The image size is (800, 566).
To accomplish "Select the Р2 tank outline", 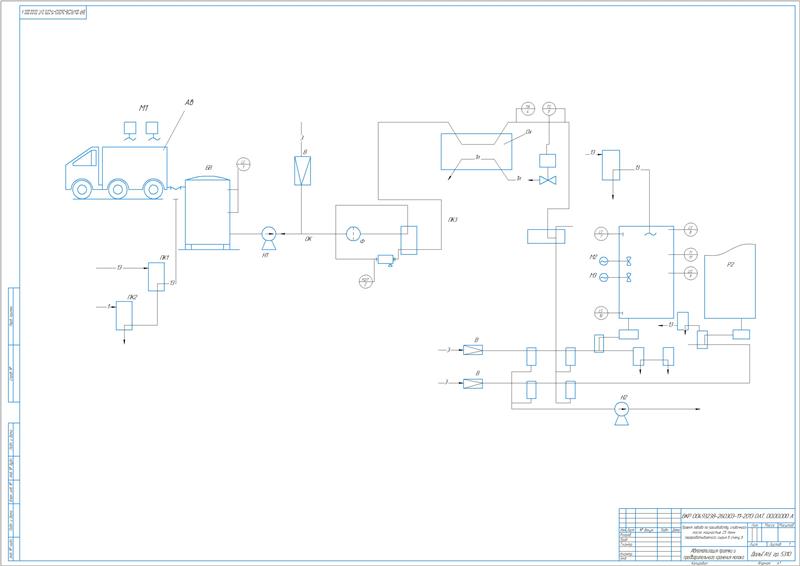I will pyautogui.click(x=730, y=281).
